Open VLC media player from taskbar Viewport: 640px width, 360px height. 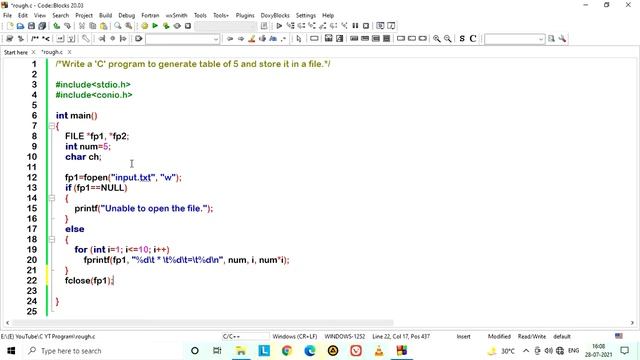tap(379, 351)
